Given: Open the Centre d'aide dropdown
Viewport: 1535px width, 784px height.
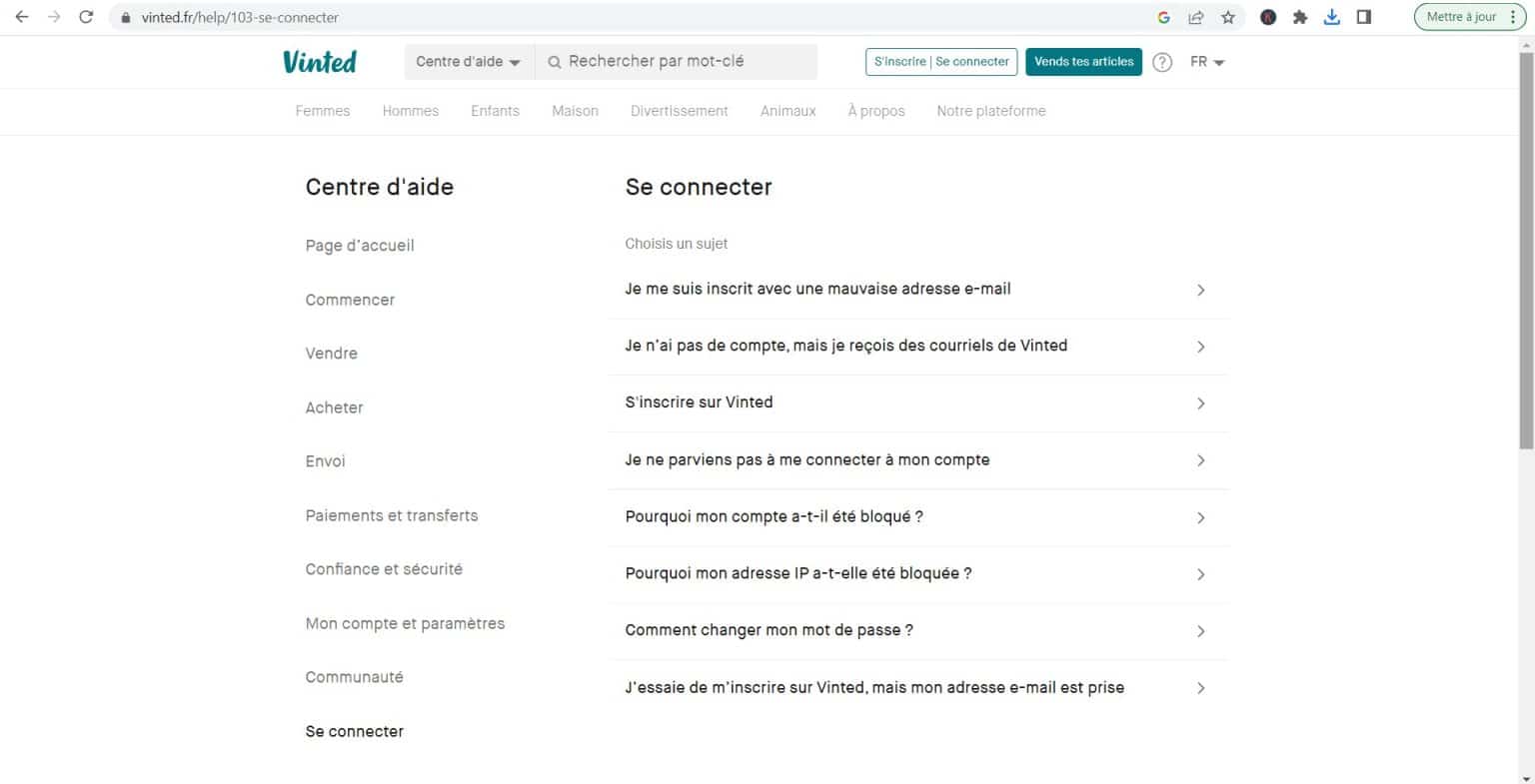Looking at the screenshot, I should 468,61.
